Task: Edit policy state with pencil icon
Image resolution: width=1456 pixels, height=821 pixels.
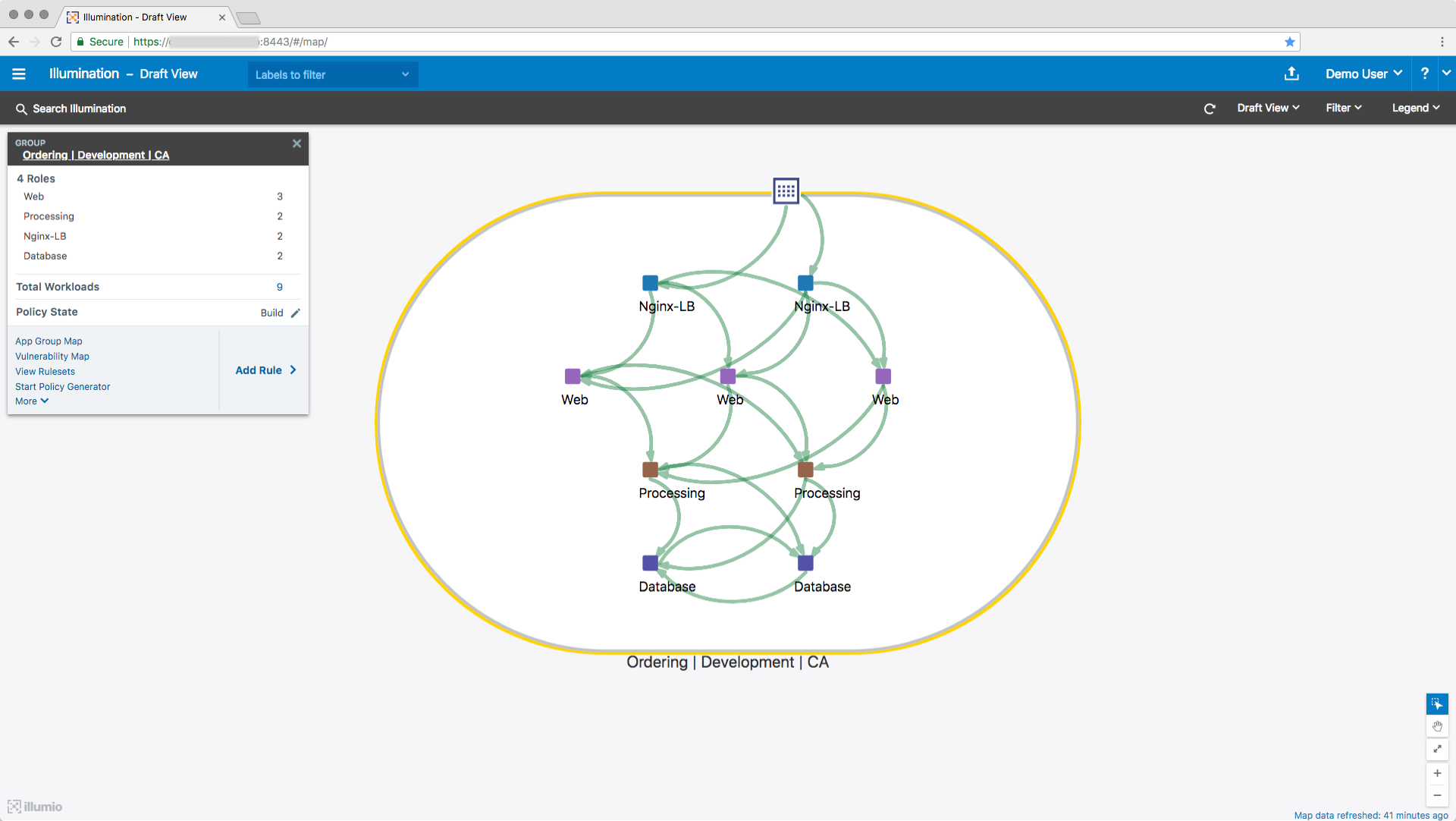Action: pyautogui.click(x=296, y=313)
